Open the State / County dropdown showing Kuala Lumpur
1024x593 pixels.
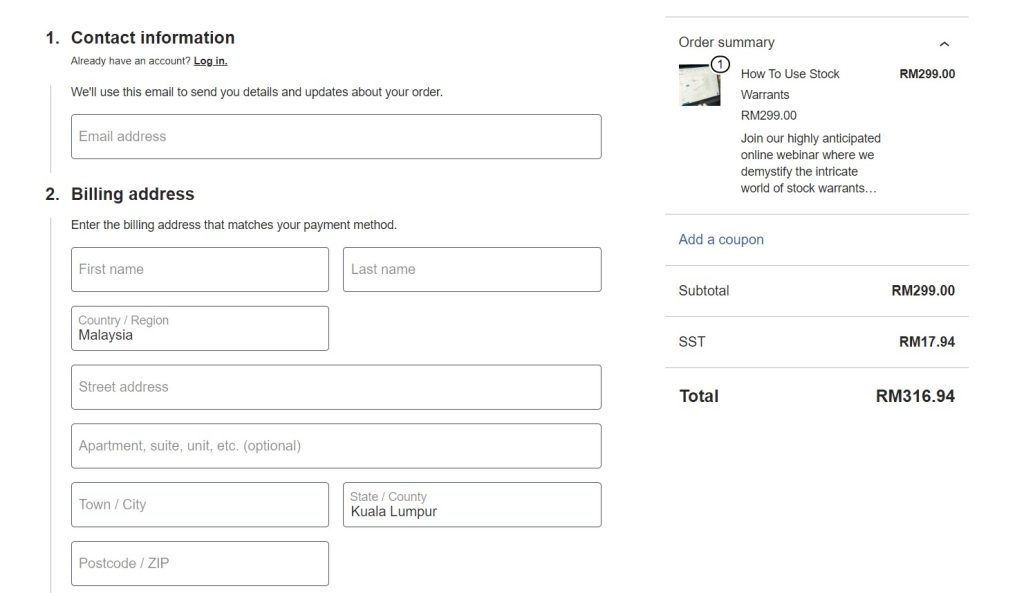[471, 504]
